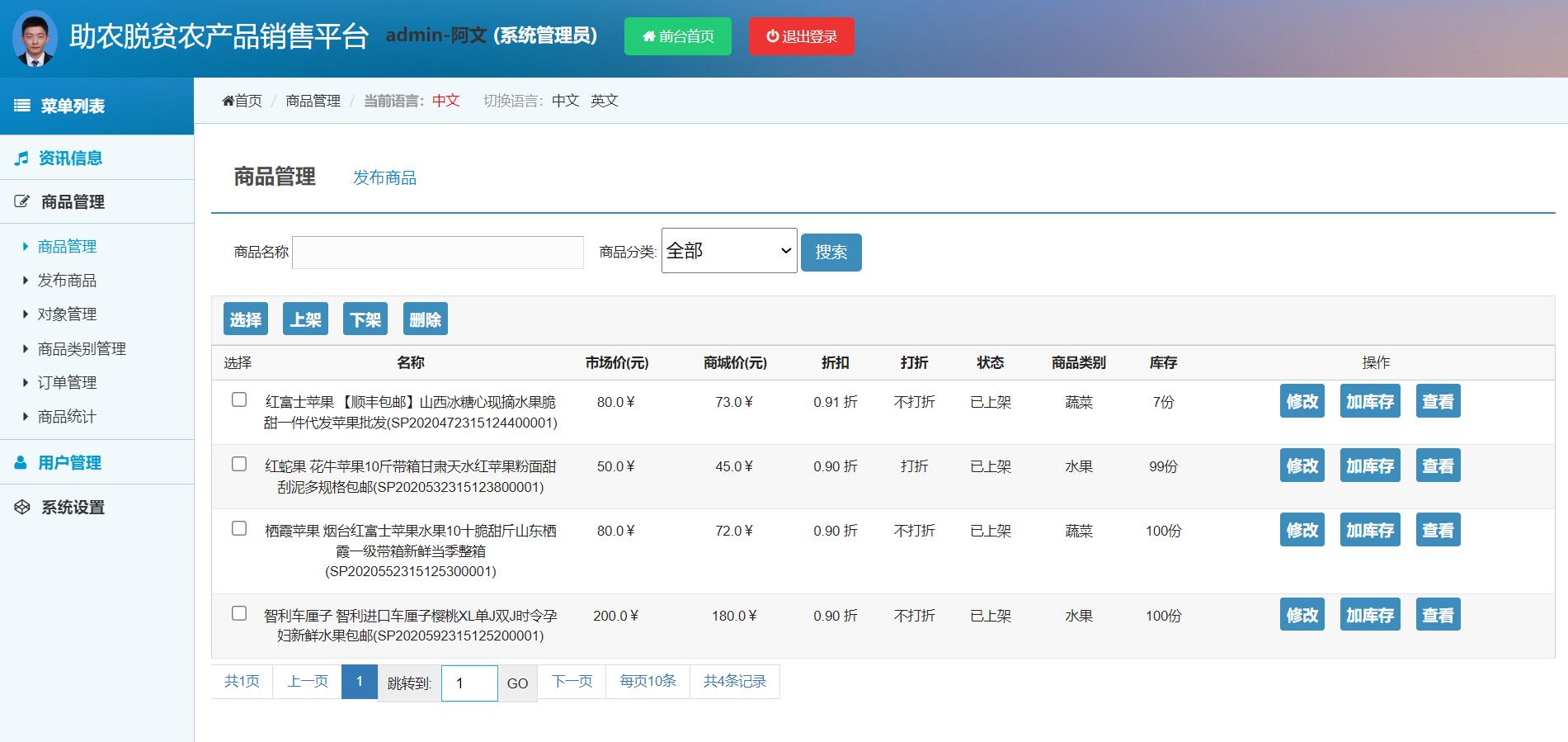The height and width of the screenshot is (742, 1568).
Task: Open the 商品管理 submenu item
Action: click(x=67, y=247)
